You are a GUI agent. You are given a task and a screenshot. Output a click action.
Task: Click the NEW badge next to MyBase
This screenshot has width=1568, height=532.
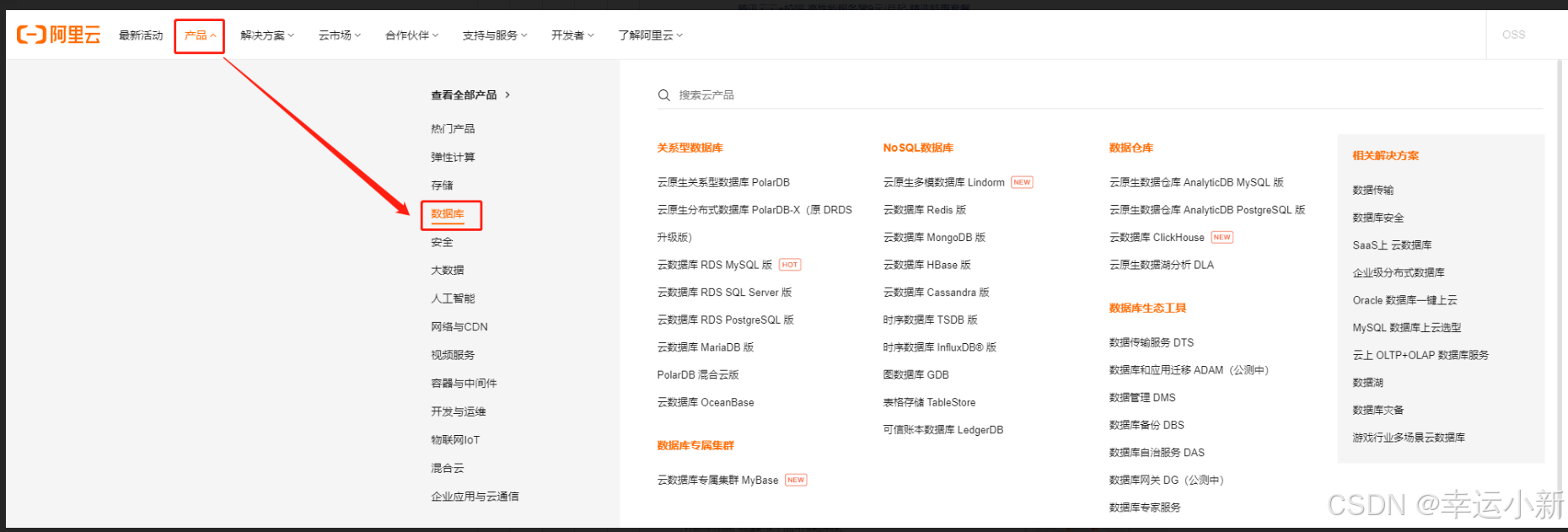coord(796,481)
